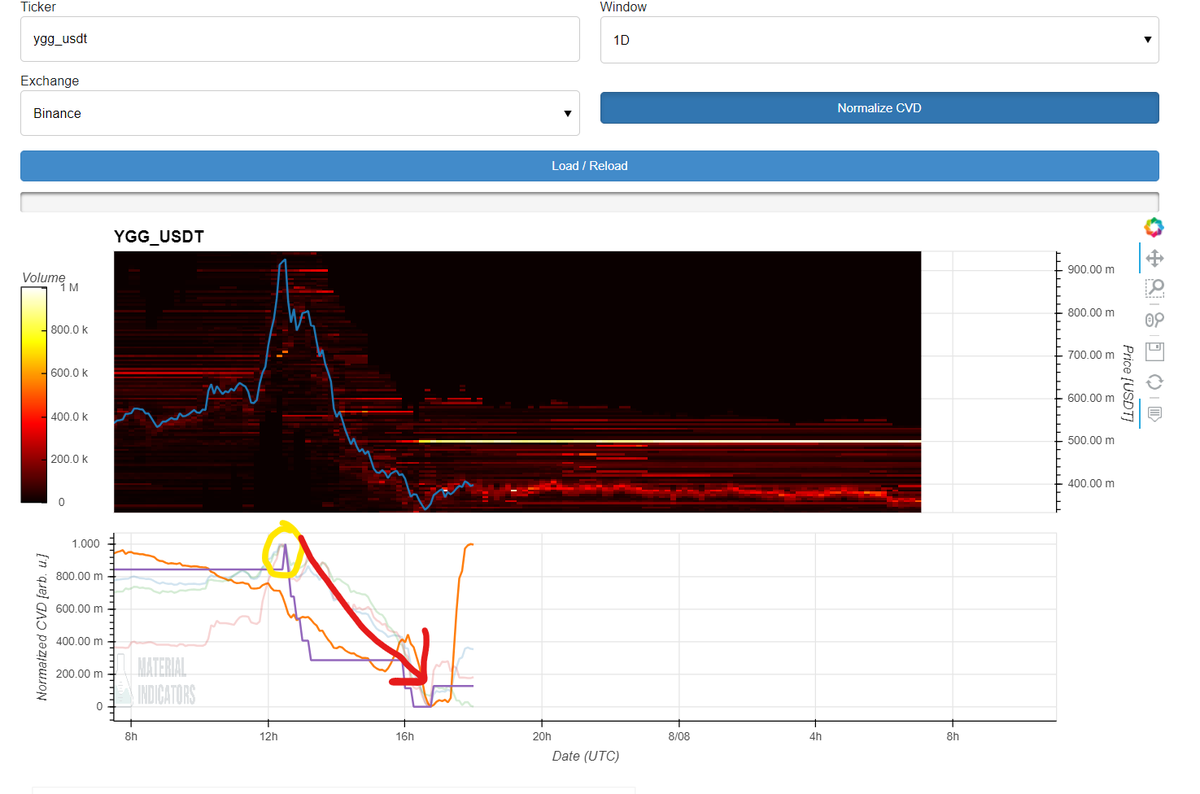The image size is (1200, 794).
Task: Select the Pan tool
Action: (x=1154, y=258)
